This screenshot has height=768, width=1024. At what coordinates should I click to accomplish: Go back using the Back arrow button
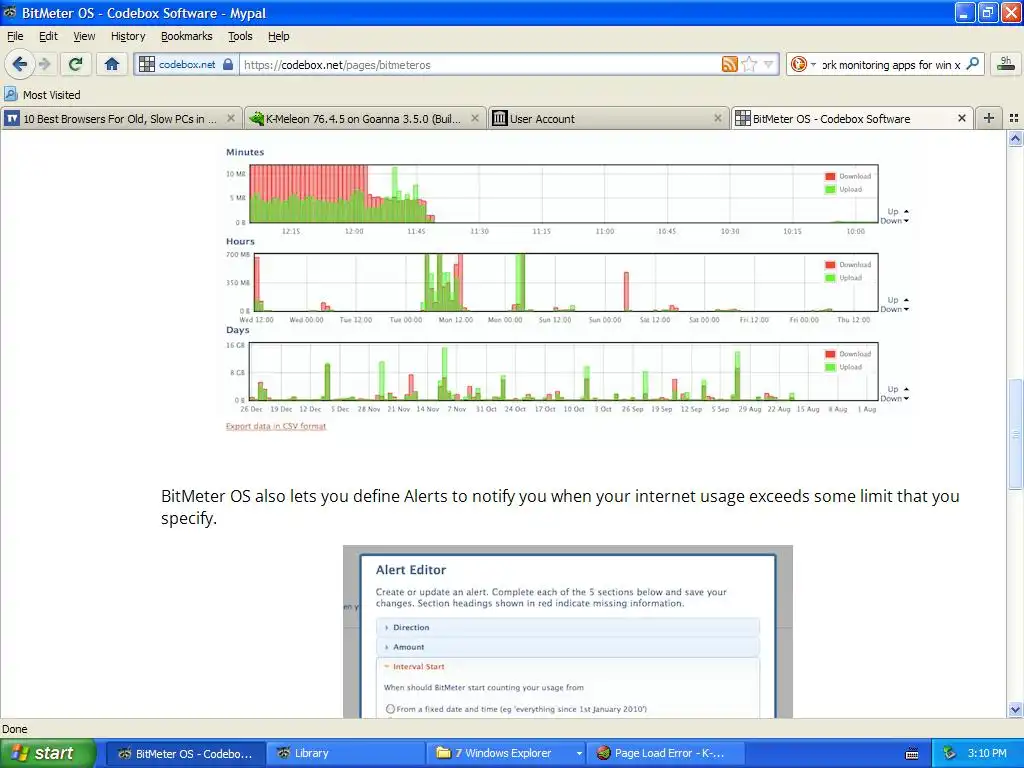tap(20, 64)
